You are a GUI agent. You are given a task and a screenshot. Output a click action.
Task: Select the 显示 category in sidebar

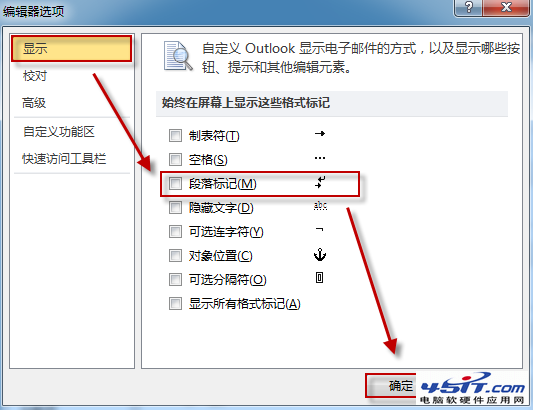[x=71, y=49]
